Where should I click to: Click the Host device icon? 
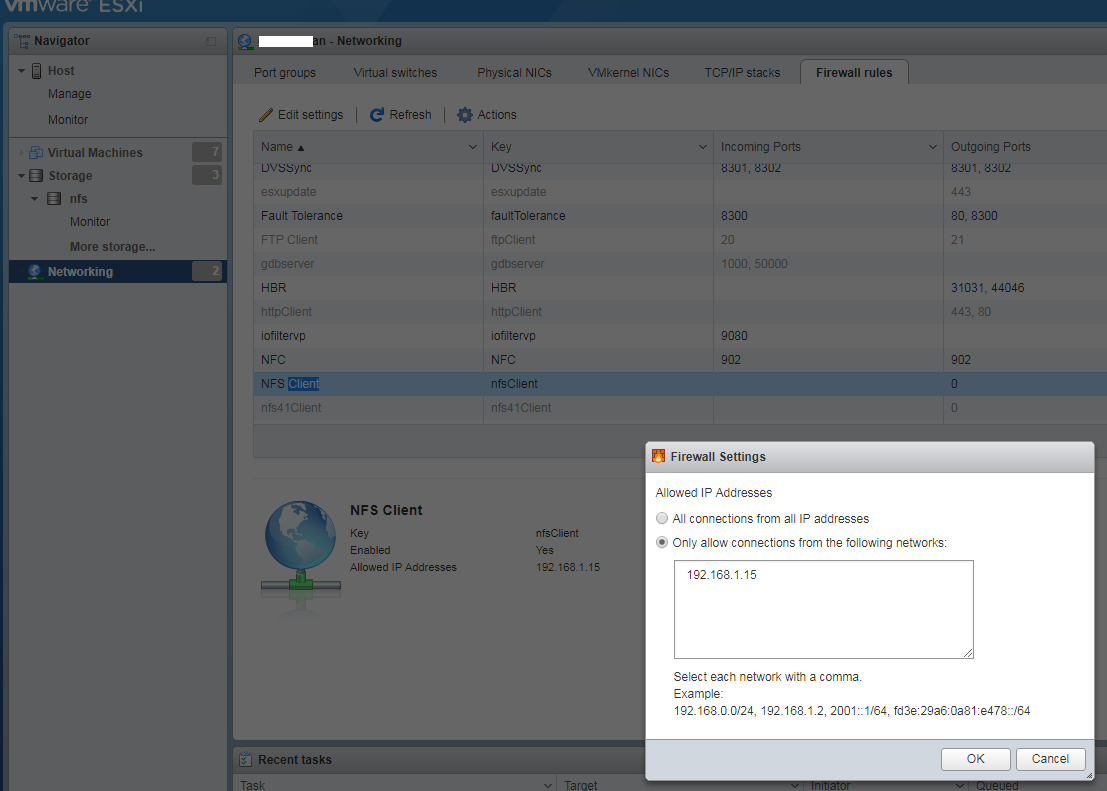(37, 71)
